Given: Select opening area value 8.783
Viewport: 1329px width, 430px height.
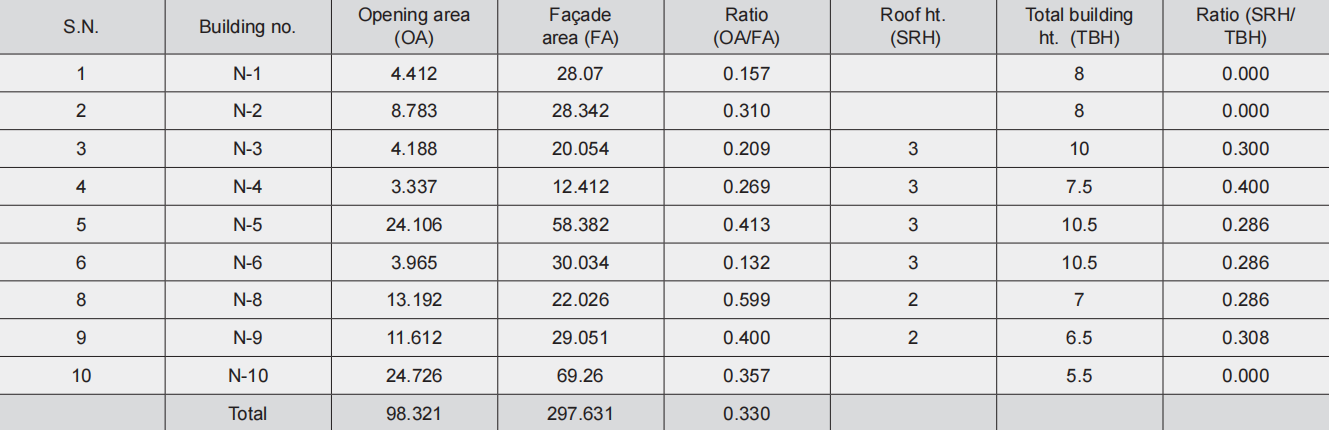Looking at the screenshot, I should point(414,111).
